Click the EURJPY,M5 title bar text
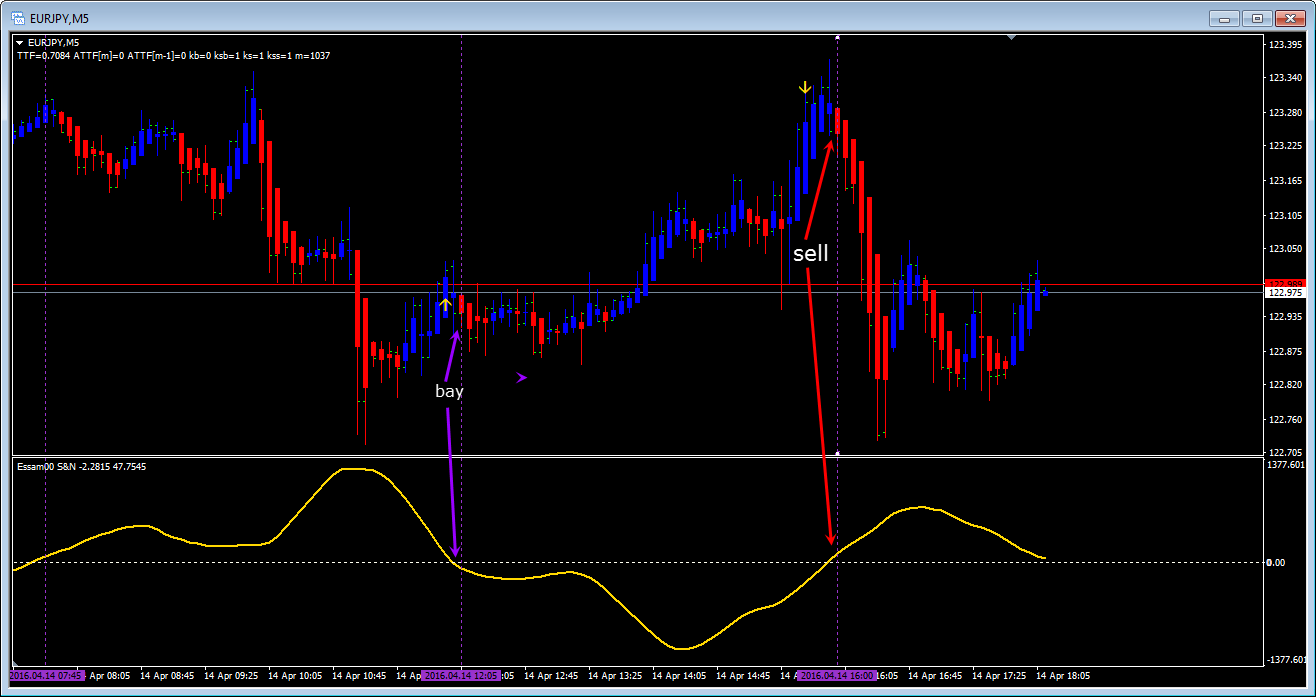Screen dimensions: 1316x697 coord(60,17)
